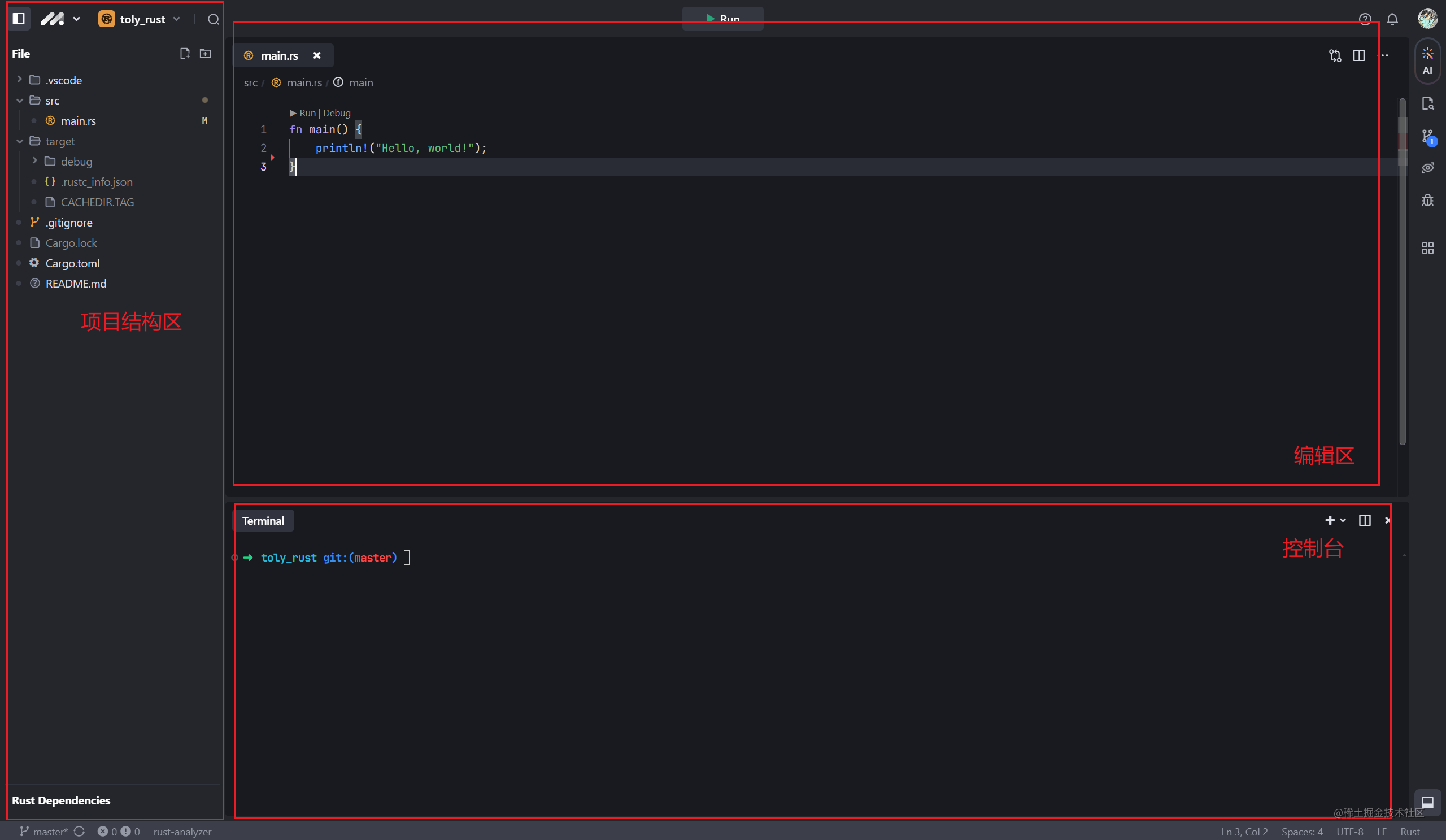Image resolution: width=1446 pixels, height=840 pixels.
Task: Click the Run button at top
Action: [x=722, y=19]
